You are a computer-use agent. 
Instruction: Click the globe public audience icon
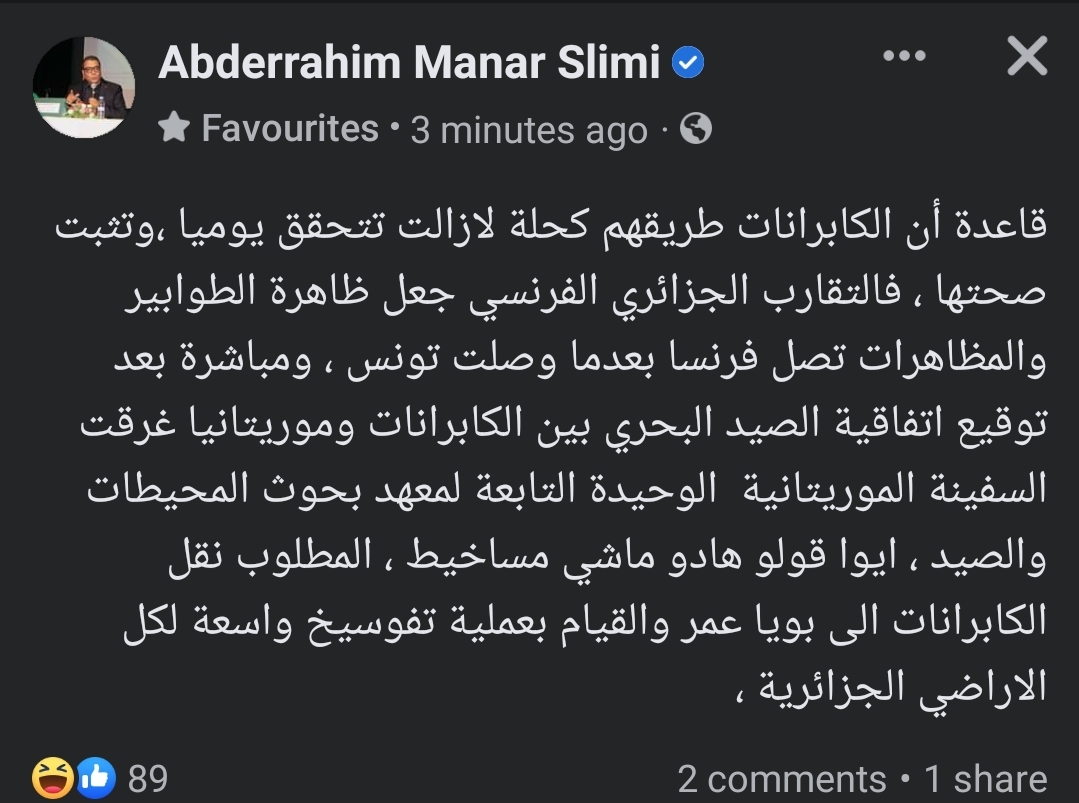point(695,128)
